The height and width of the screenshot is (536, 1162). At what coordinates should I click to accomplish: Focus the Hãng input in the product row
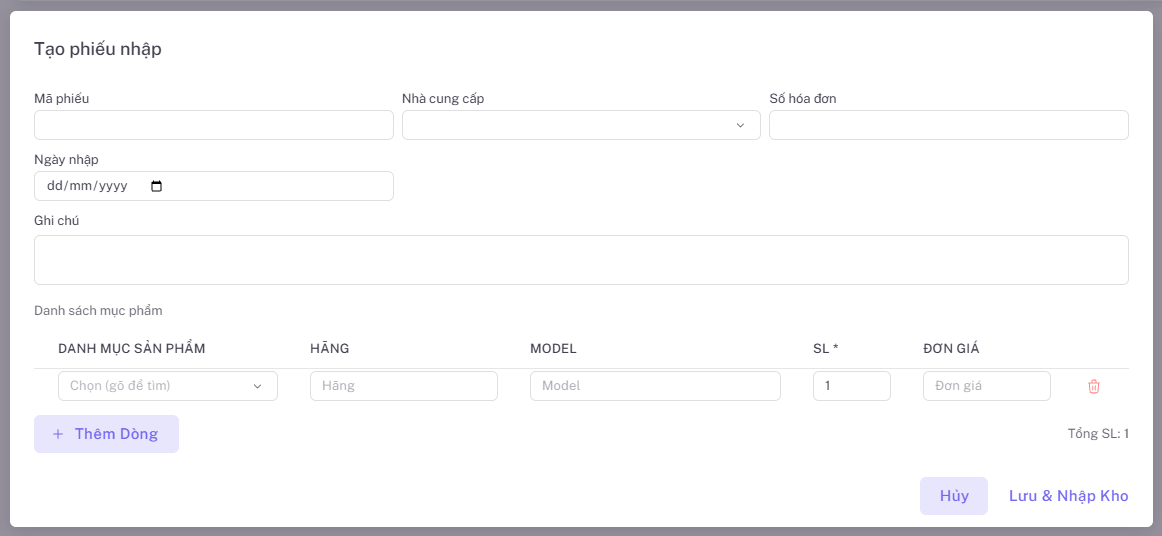tap(404, 386)
